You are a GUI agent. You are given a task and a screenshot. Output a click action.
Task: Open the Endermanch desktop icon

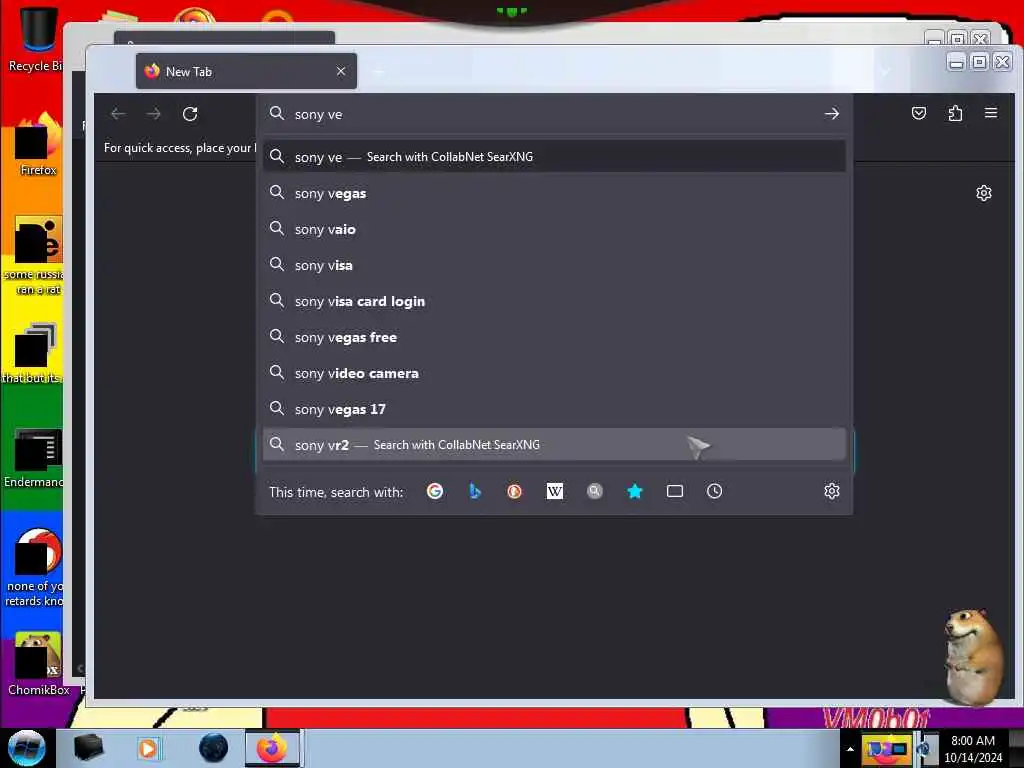tap(36, 458)
